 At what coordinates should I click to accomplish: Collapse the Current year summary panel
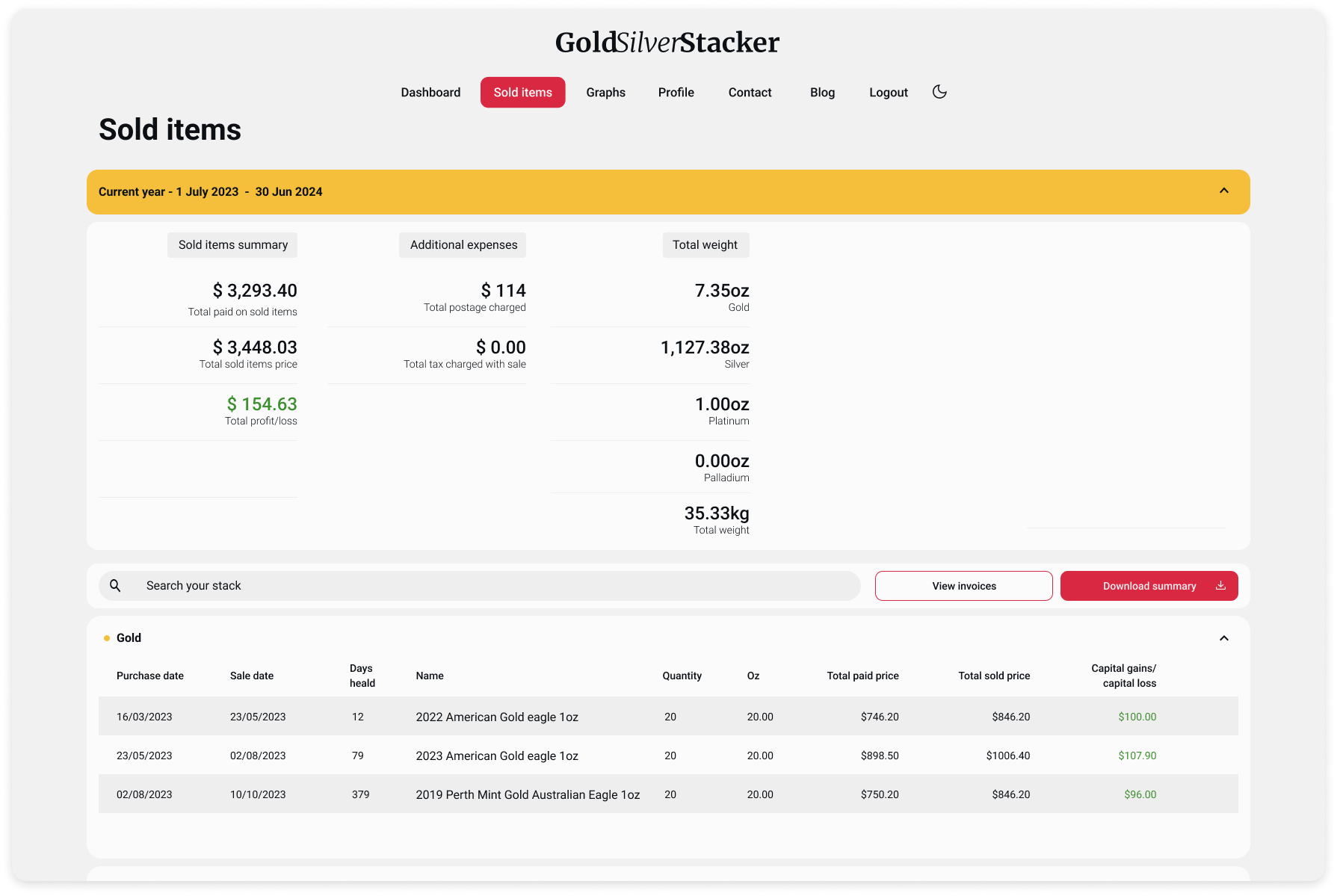[x=1223, y=191]
